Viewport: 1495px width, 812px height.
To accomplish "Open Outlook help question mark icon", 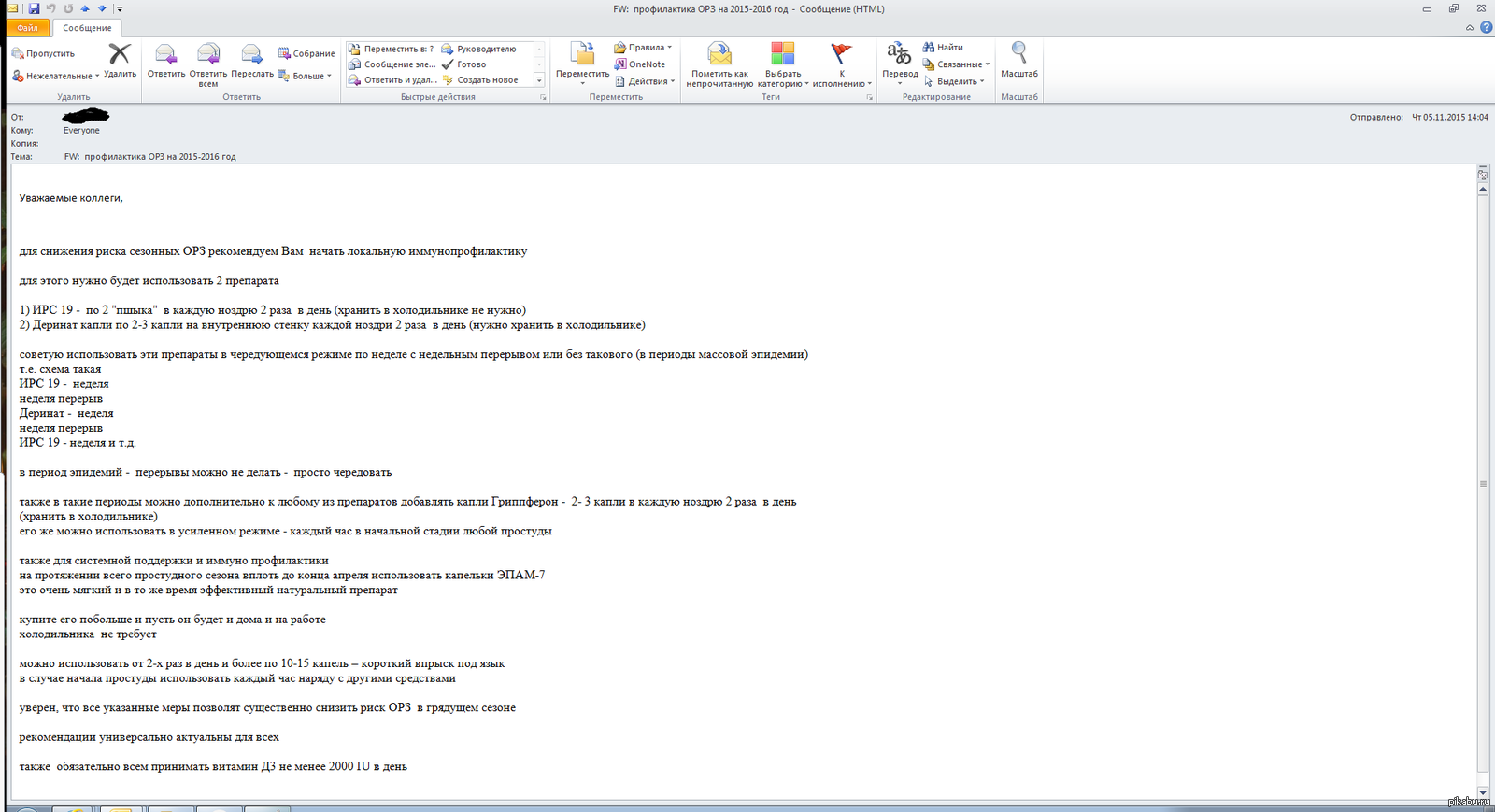I will pyautogui.click(x=1486, y=28).
